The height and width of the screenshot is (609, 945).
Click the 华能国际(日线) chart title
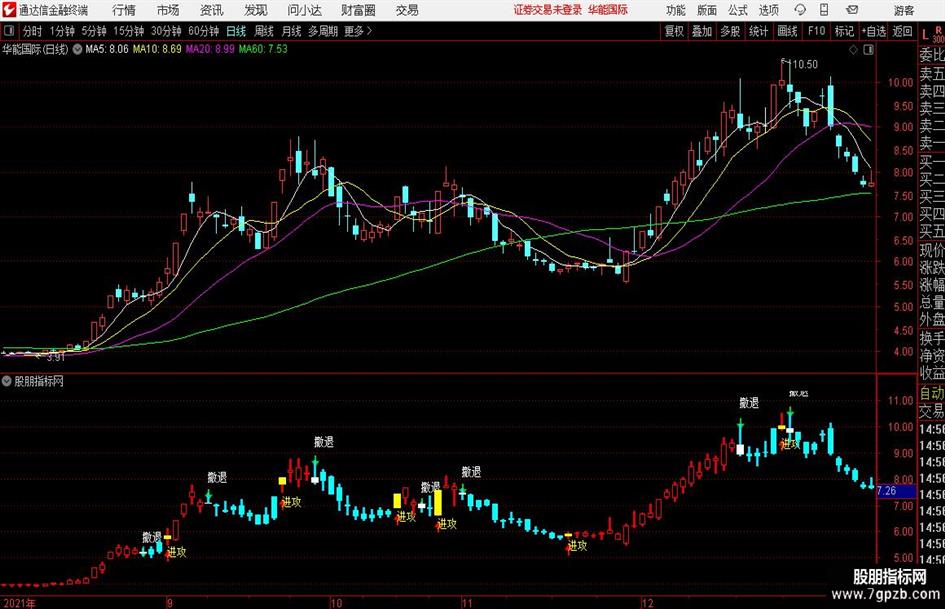pos(36,49)
